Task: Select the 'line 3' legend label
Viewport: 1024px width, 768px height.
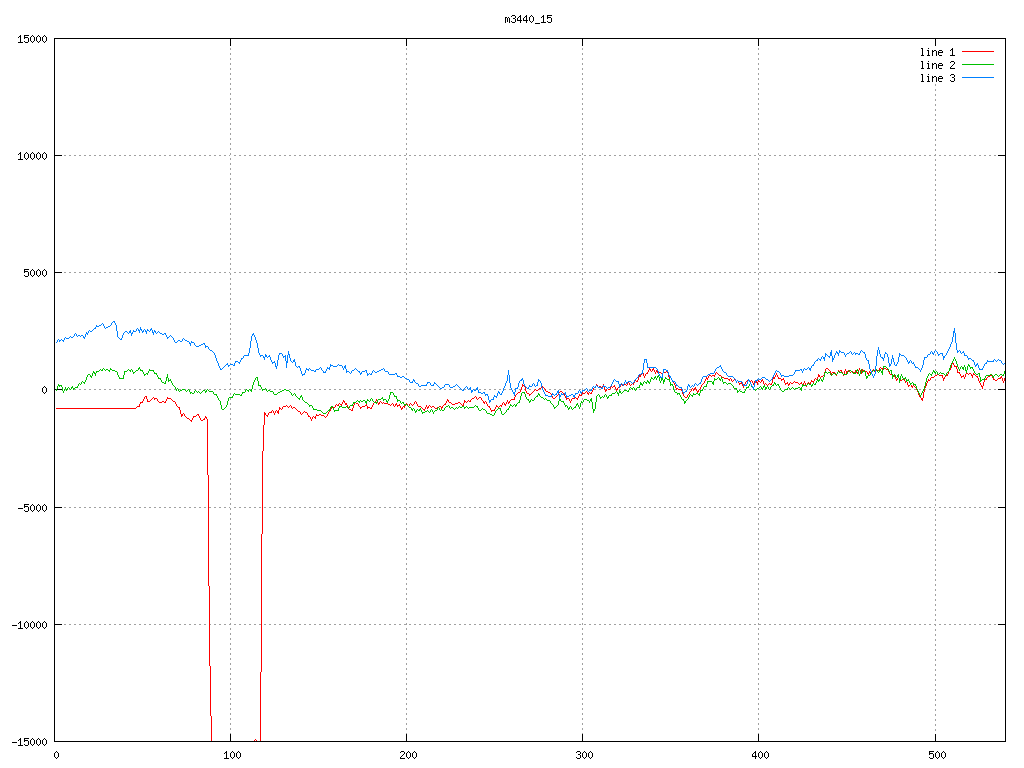Action: [x=937, y=77]
